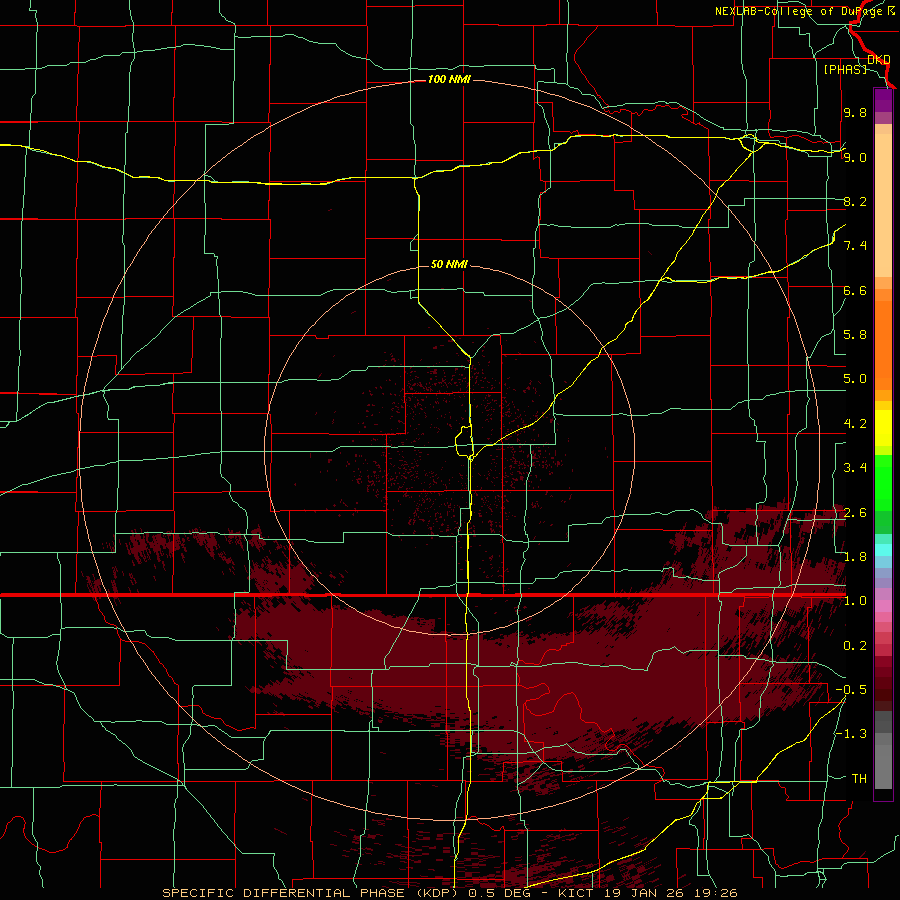Click the 8.2 value on the scale
900x900 pixels.
click(855, 201)
